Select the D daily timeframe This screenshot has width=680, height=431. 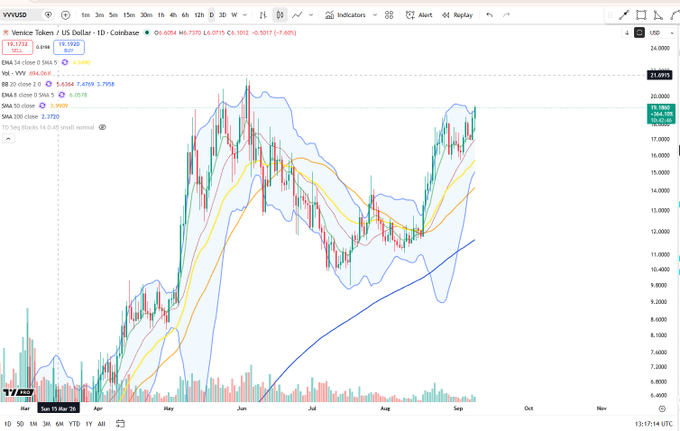[212, 15]
